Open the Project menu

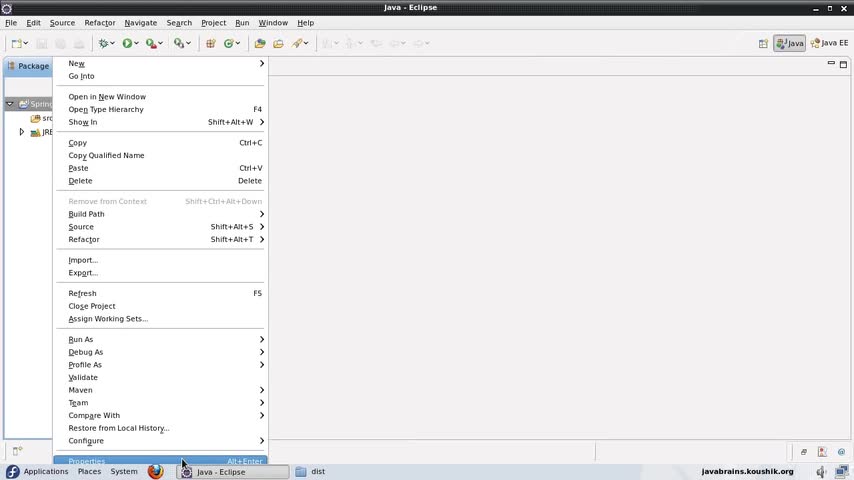tap(214, 23)
